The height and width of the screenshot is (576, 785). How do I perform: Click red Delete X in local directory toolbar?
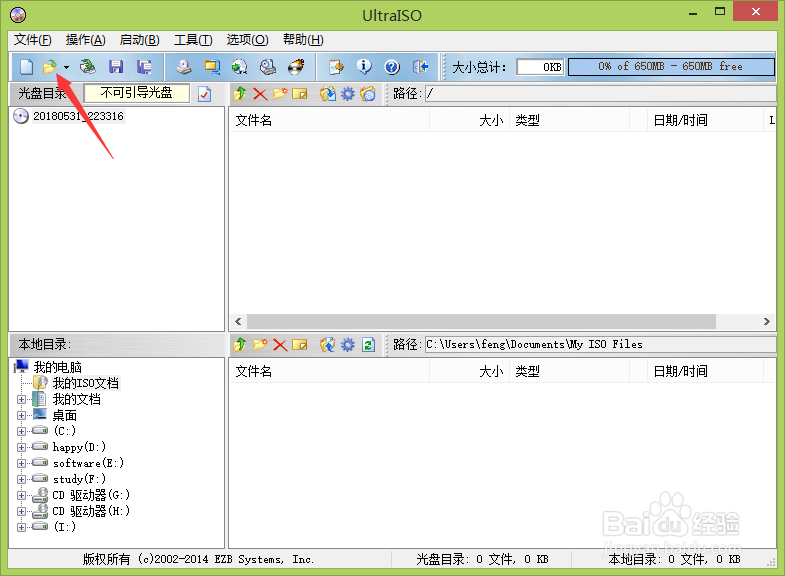(x=280, y=345)
